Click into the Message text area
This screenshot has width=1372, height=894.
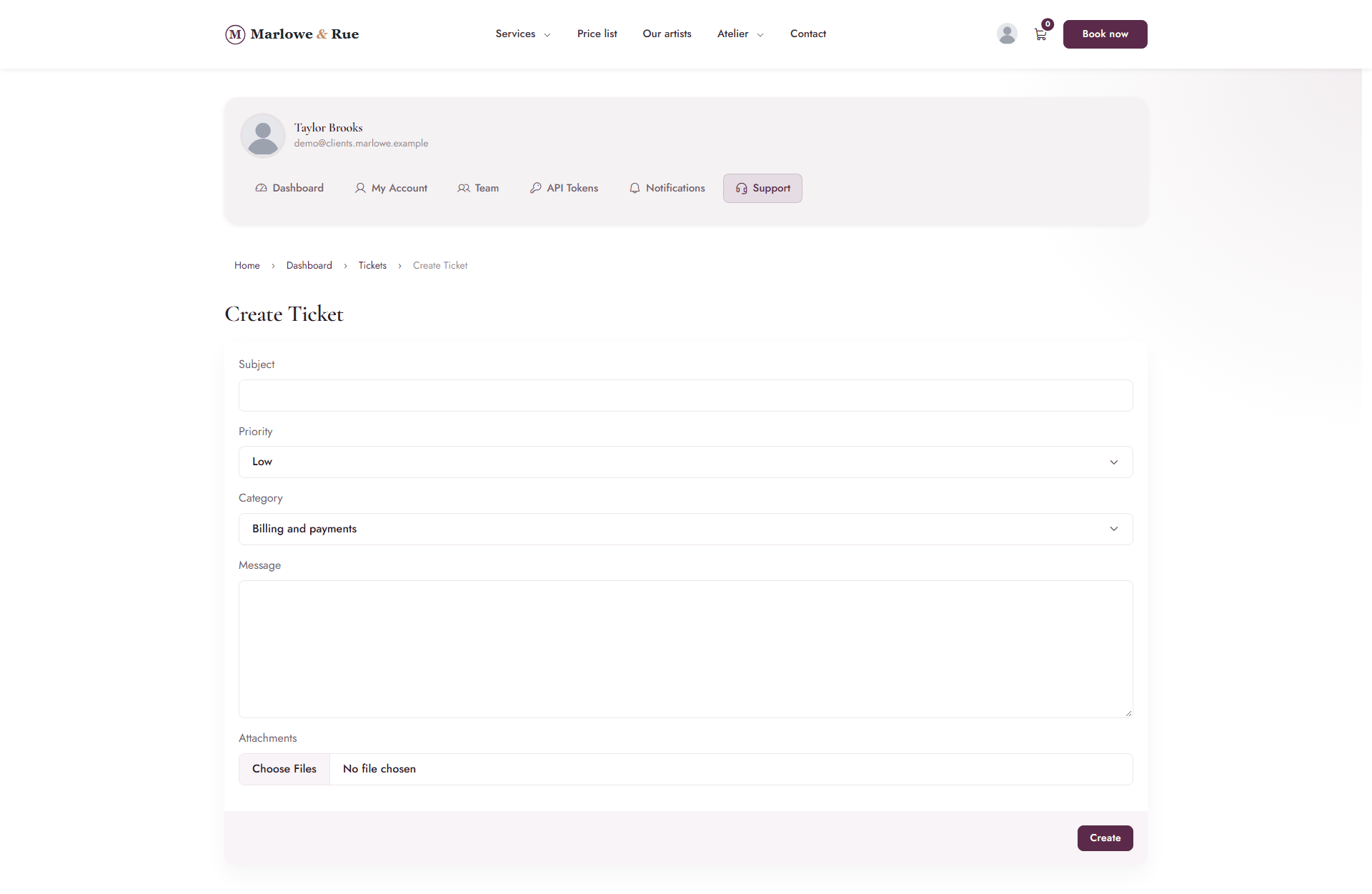pyautogui.click(x=685, y=649)
